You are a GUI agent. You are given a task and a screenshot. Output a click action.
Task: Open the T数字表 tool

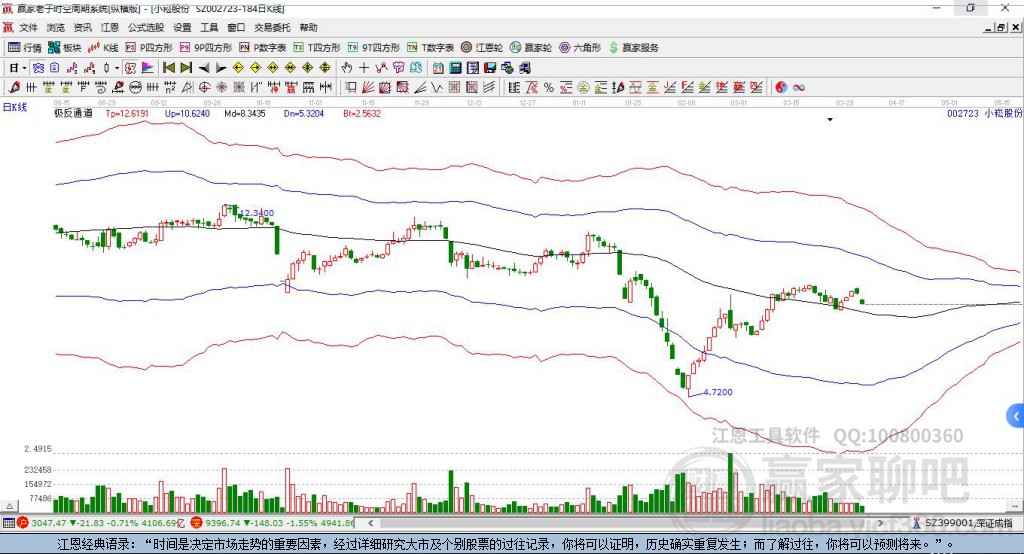(430, 48)
